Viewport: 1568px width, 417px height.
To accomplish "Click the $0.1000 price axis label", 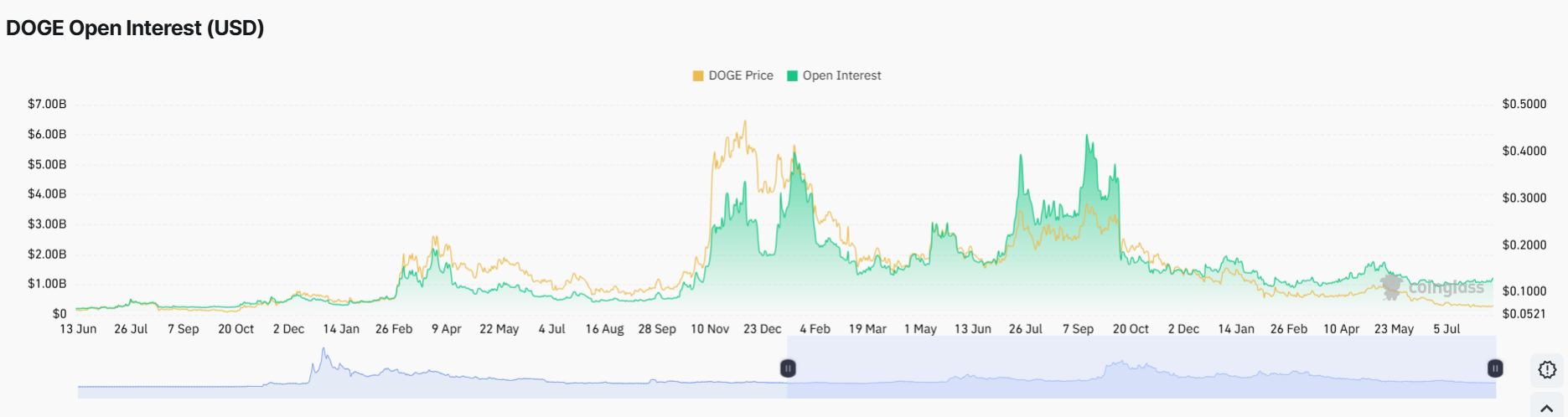I will click(x=1524, y=291).
